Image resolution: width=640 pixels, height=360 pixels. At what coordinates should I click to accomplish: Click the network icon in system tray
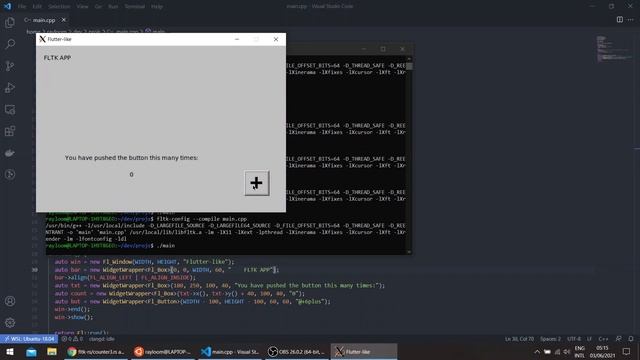coord(557,351)
